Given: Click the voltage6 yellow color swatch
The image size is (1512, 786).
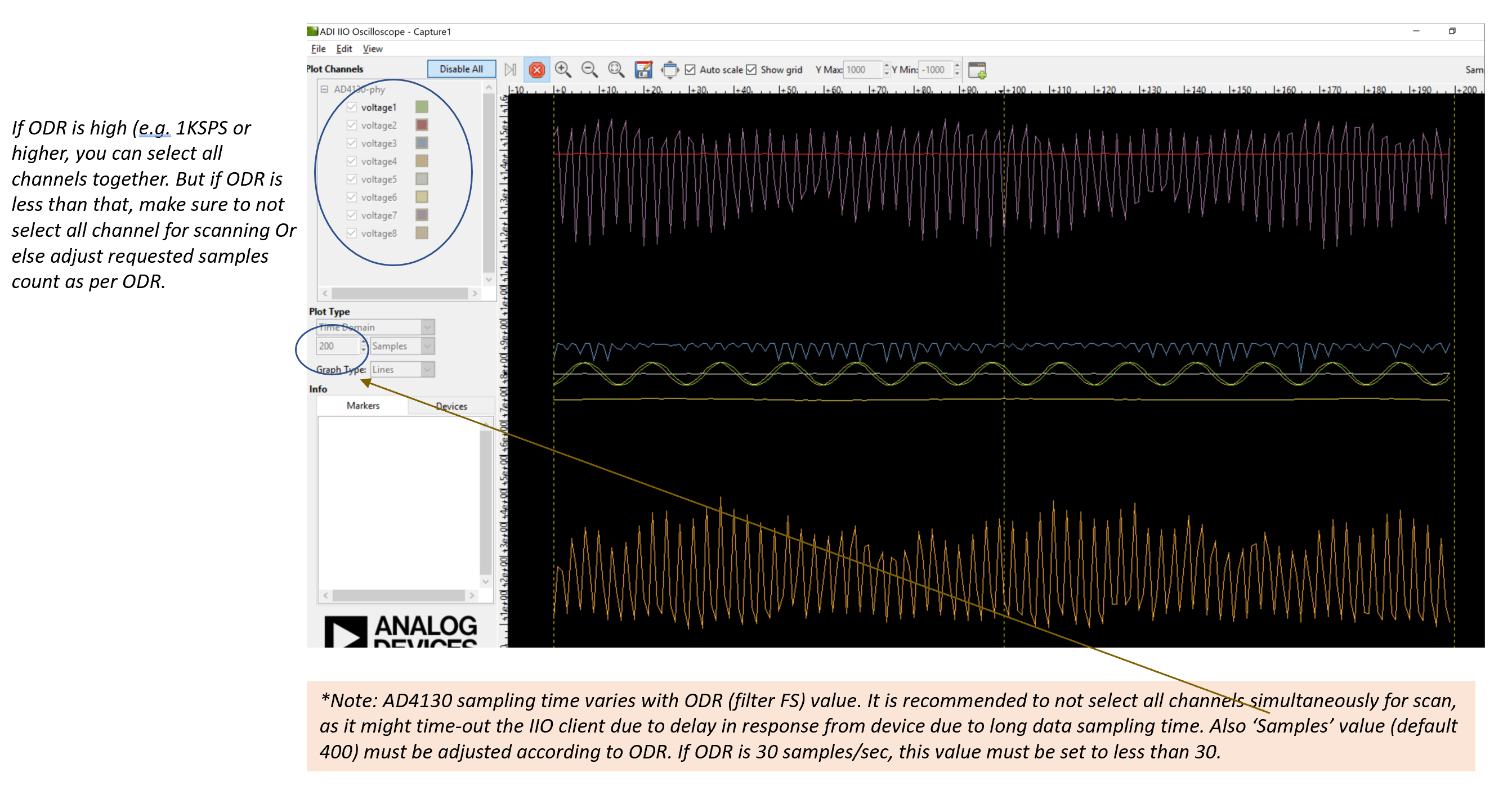Looking at the screenshot, I should point(422,197).
